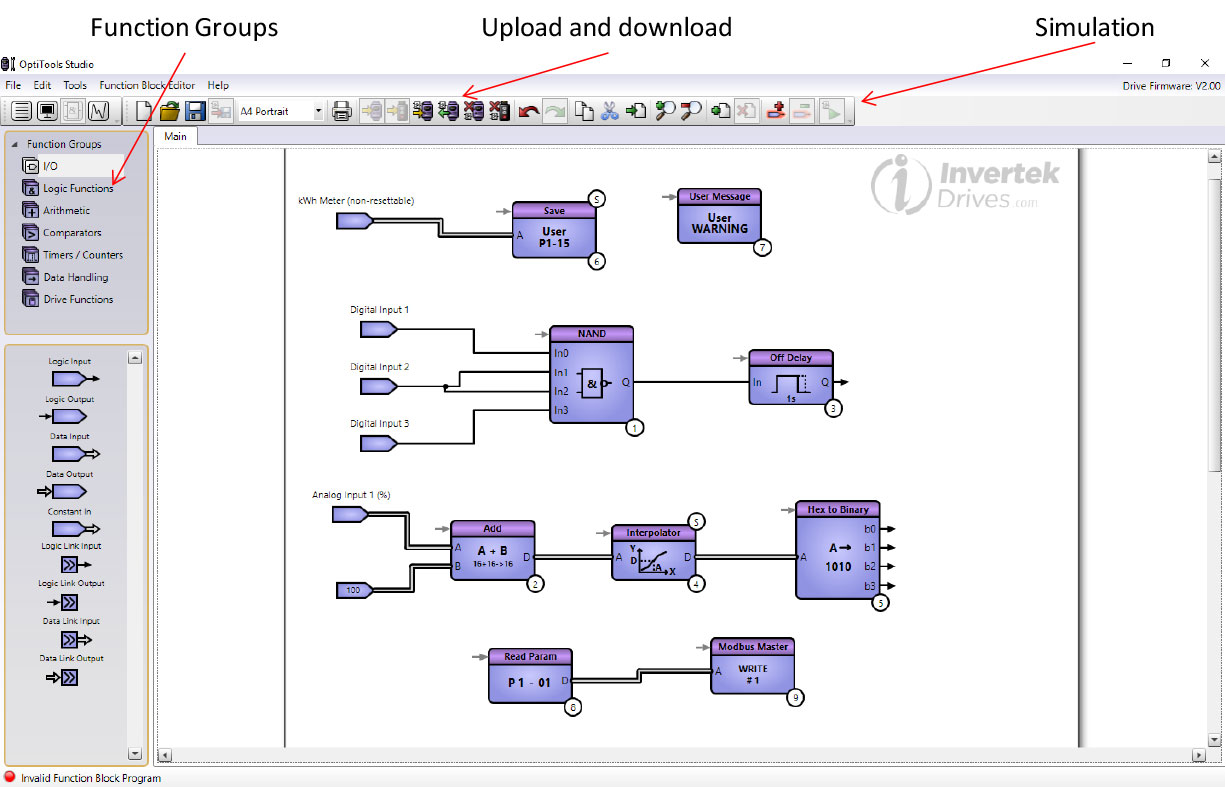This screenshot has height=787, width=1226.
Task: Select the Hex to Binary block
Action: [838, 550]
